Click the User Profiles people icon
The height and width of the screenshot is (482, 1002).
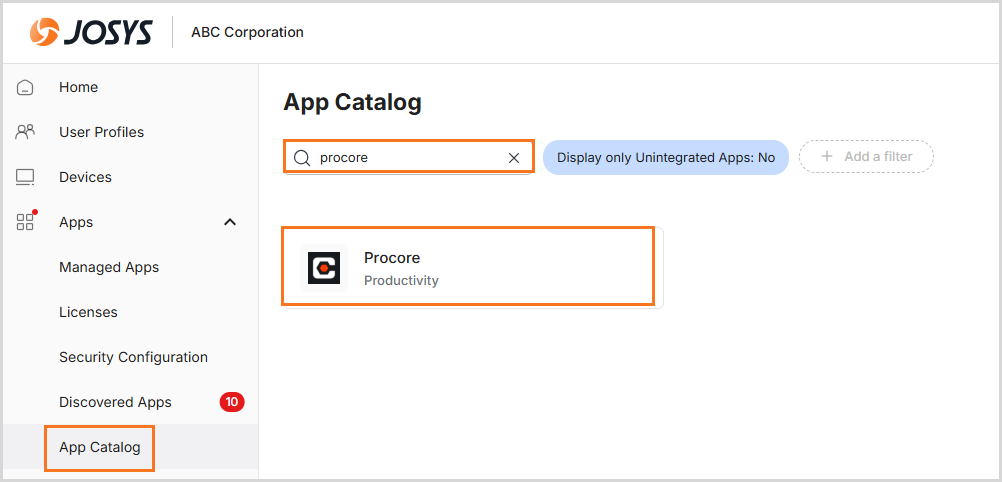click(x=26, y=132)
